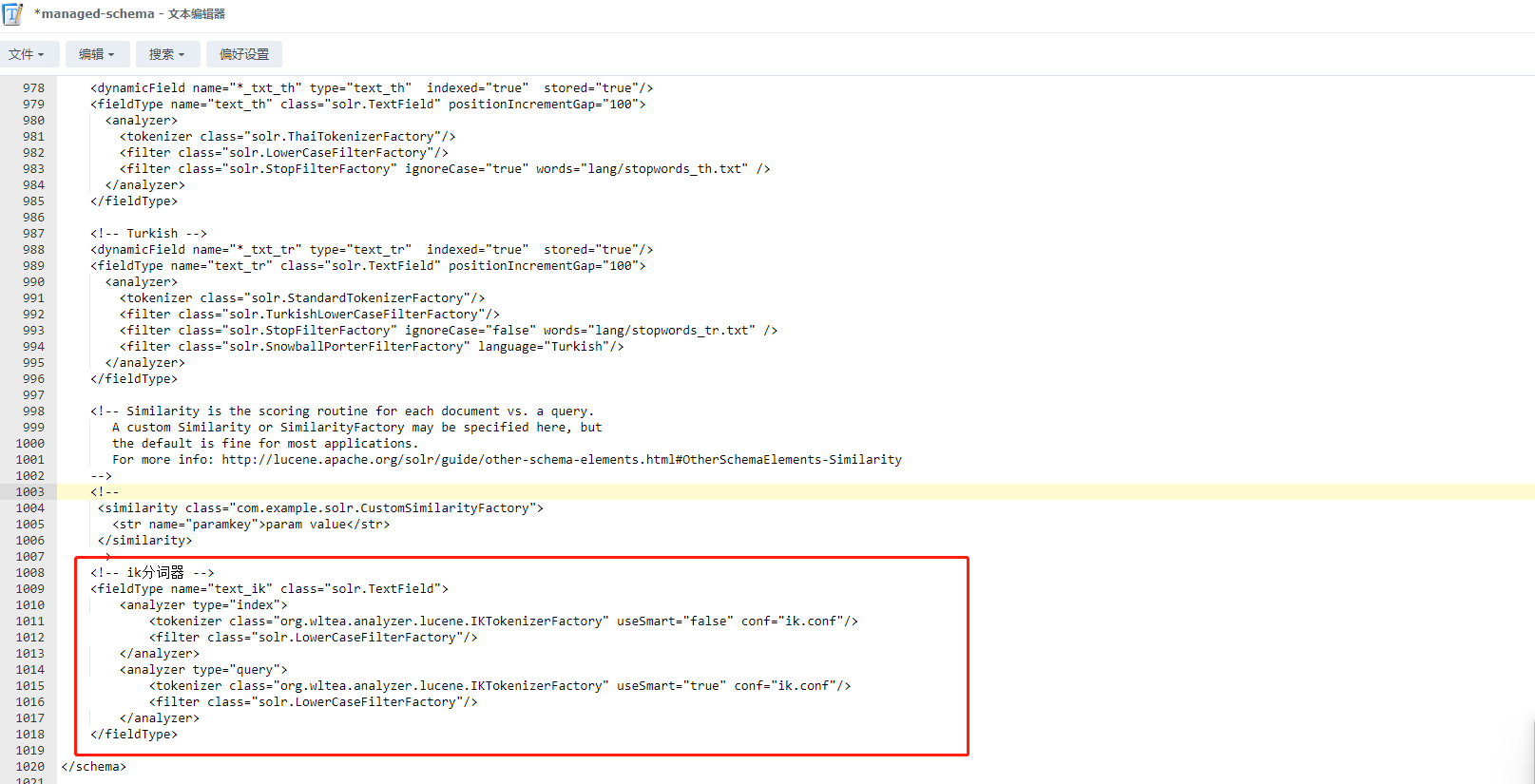
Task: Click line number 978 in gutter
Action: click(x=33, y=88)
